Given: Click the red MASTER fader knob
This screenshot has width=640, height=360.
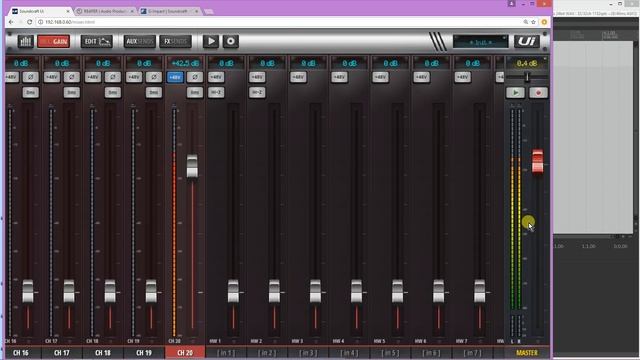Looking at the screenshot, I should (x=538, y=161).
